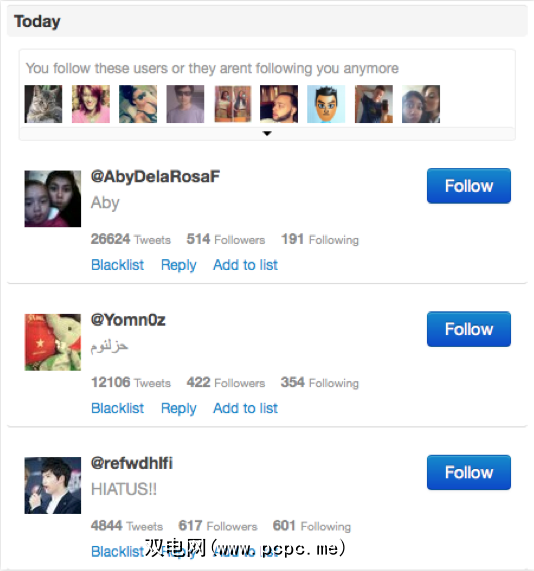The height and width of the screenshot is (571, 534).
Task: Click the bearded man avatar thumbnail
Action: pos(279,104)
